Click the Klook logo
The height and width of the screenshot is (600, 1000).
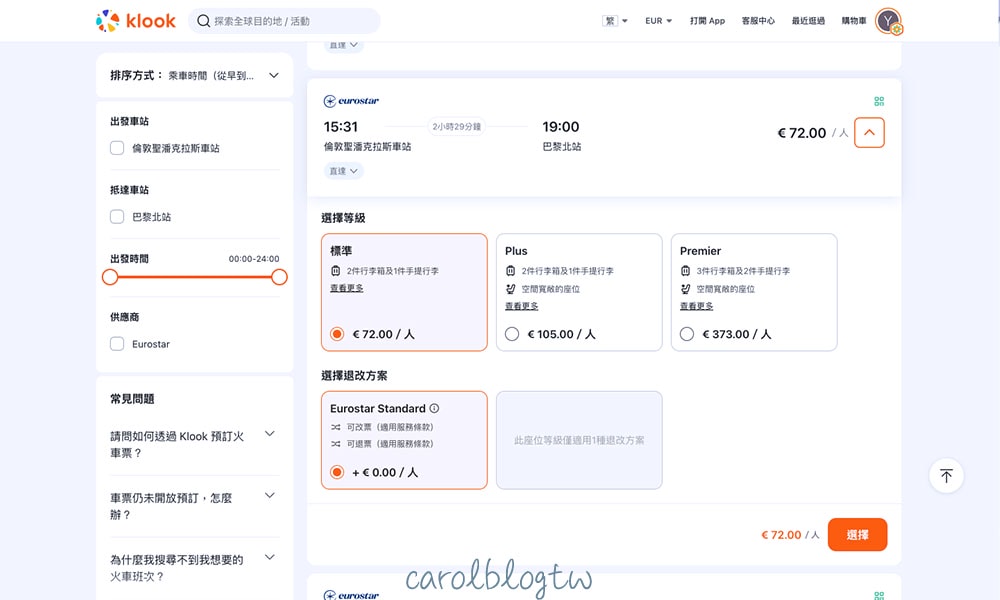click(135, 21)
